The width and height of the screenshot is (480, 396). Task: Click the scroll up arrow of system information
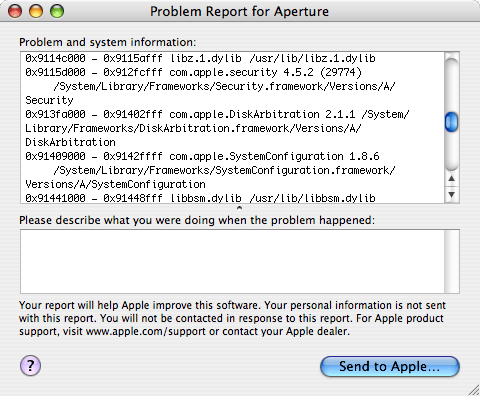[x=452, y=179]
